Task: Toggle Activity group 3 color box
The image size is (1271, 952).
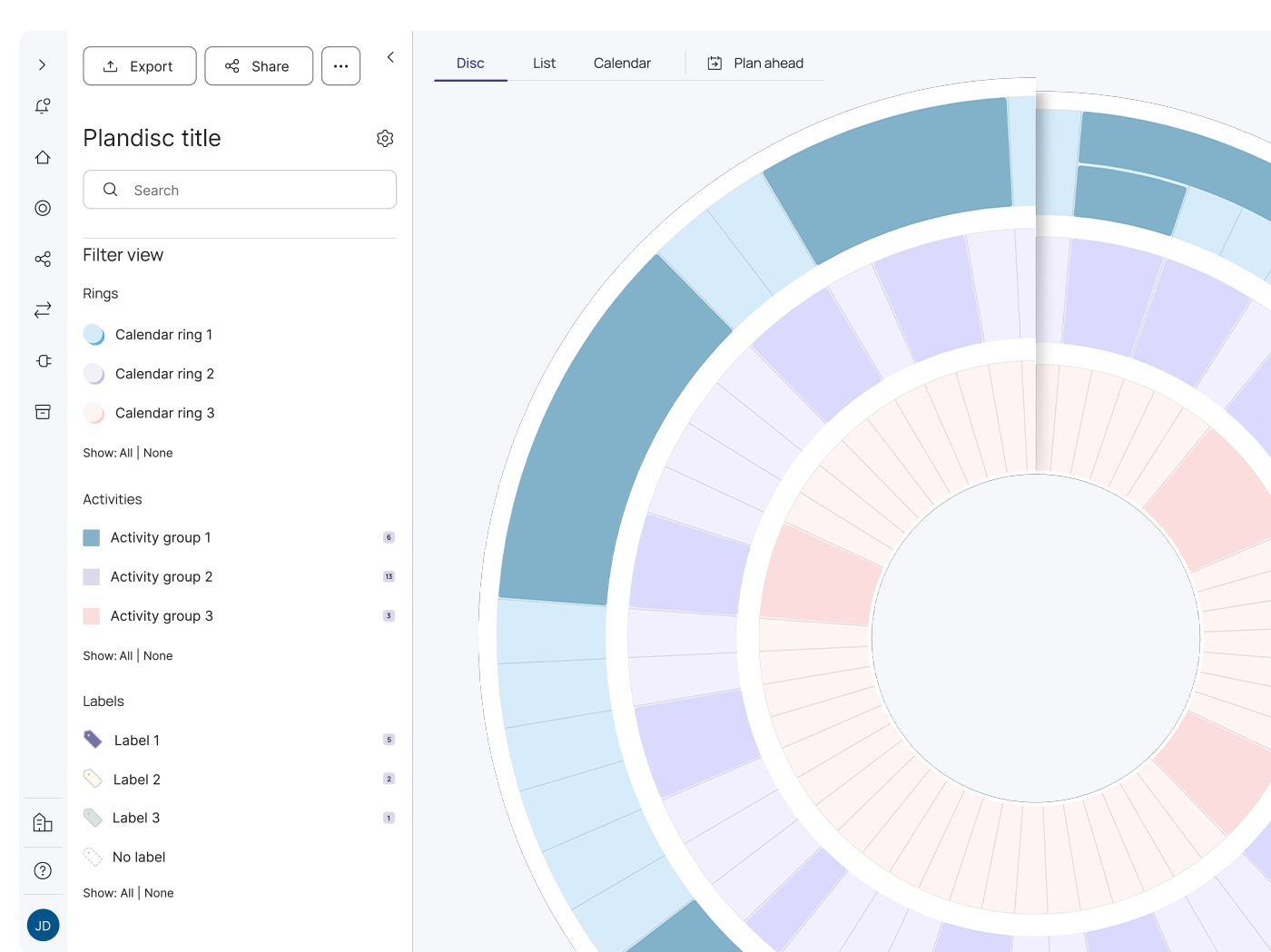Action: pos(92,615)
